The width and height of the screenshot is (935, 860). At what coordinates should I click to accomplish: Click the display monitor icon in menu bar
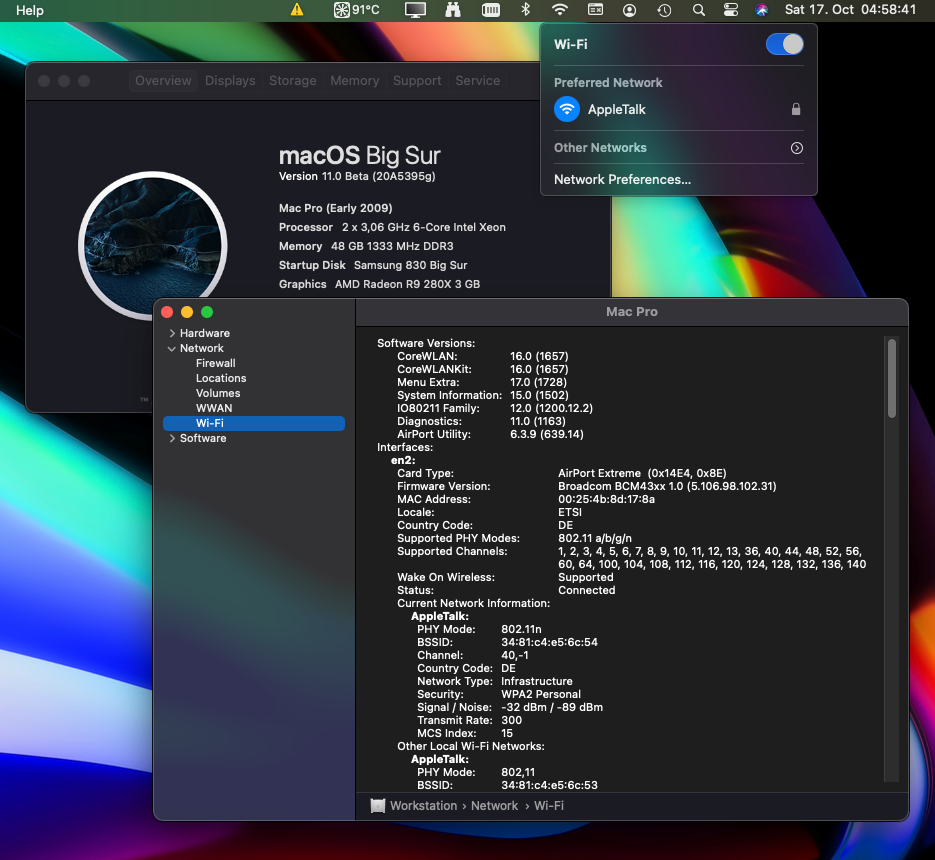[415, 10]
